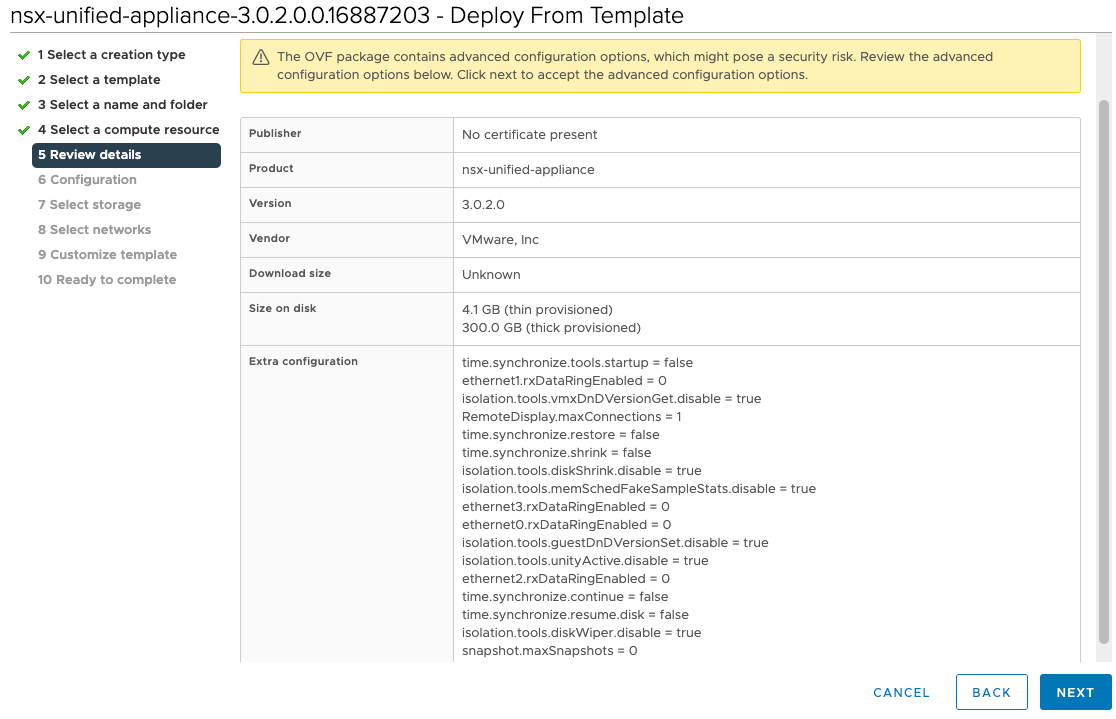Cancel the deploy from template wizard

click(901, 692)
